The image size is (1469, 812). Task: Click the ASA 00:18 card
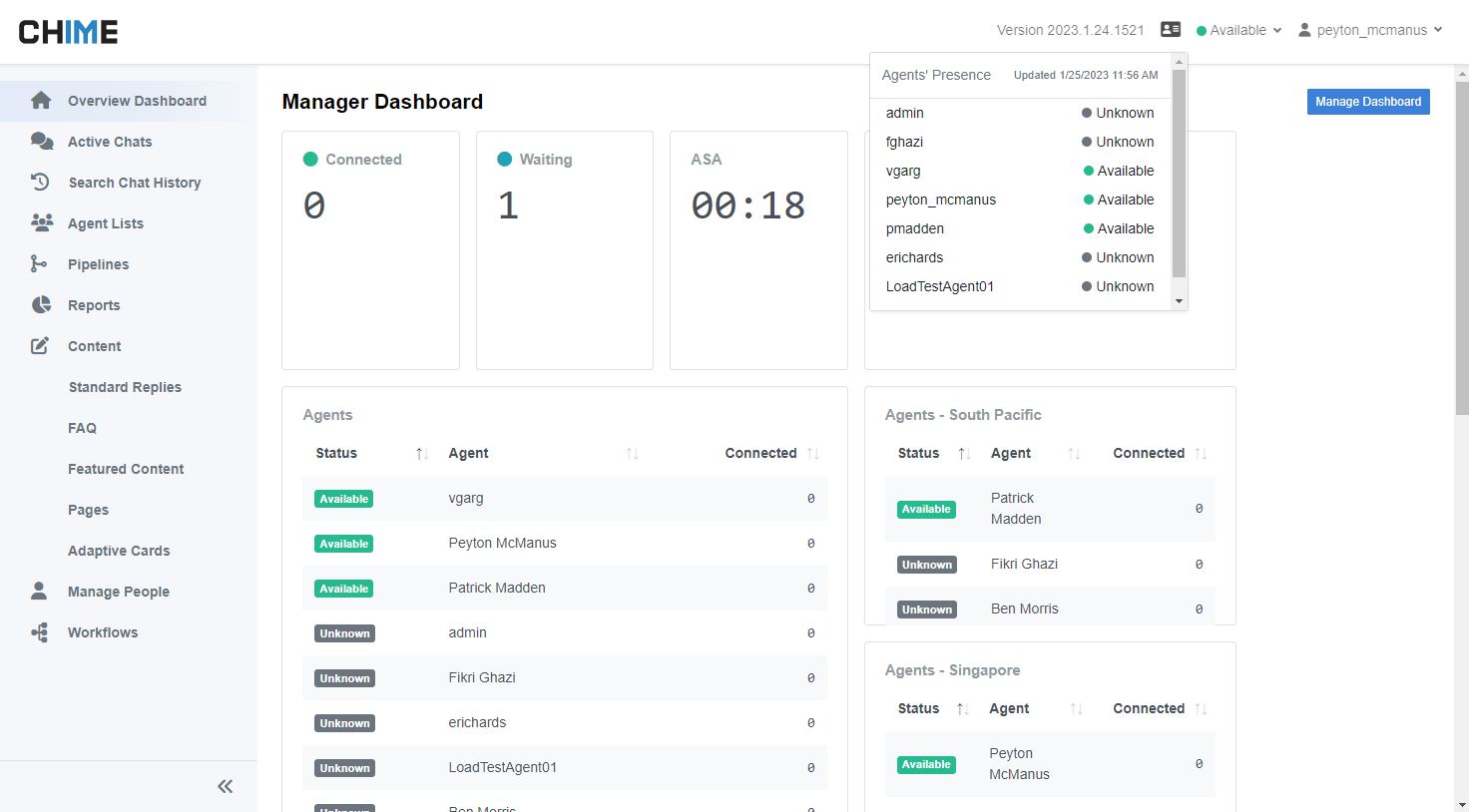pyautogui.click(x=758, y=250)
